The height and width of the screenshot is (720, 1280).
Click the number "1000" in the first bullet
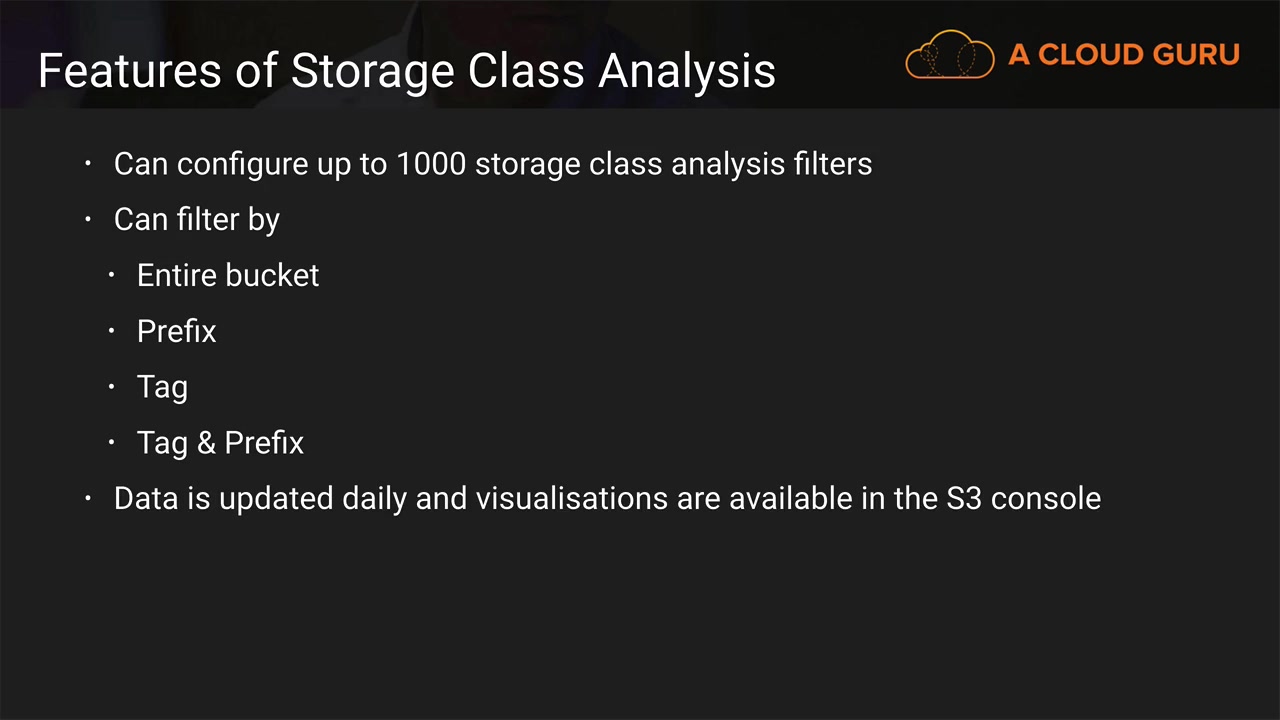[x=431, y=163]
